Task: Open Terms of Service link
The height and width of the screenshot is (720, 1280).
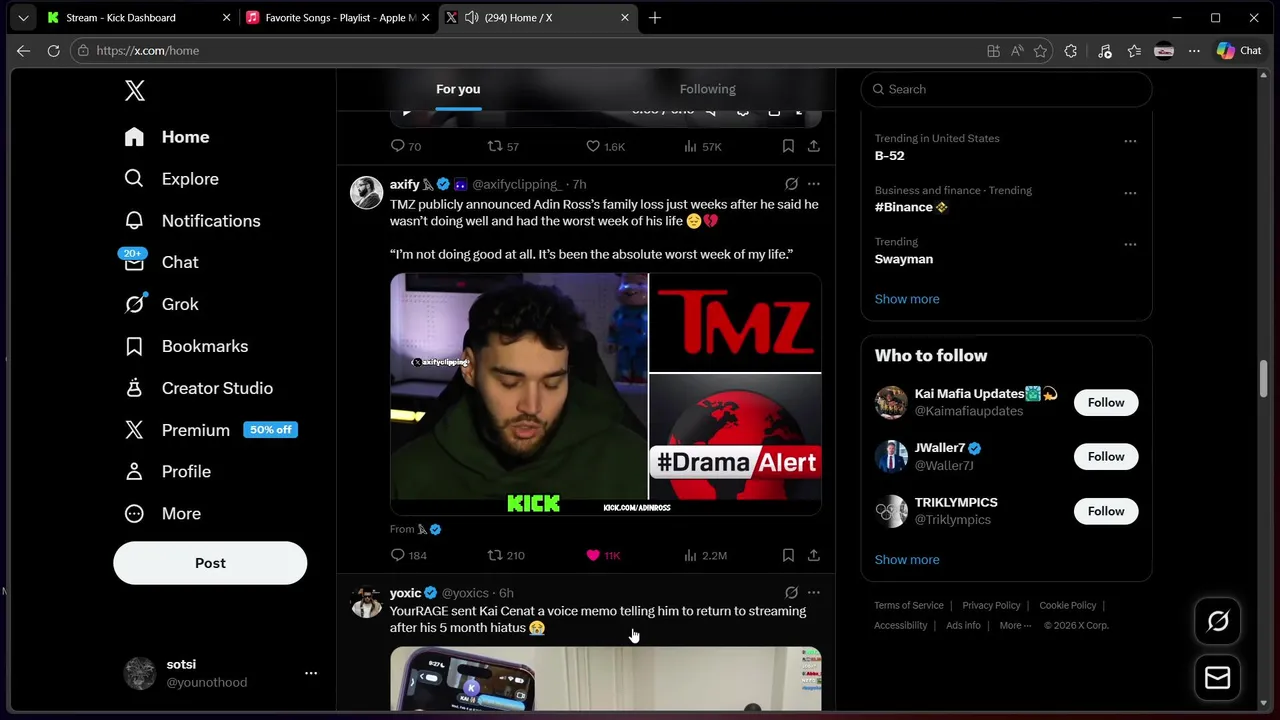Action: click(x=909, y=605)
